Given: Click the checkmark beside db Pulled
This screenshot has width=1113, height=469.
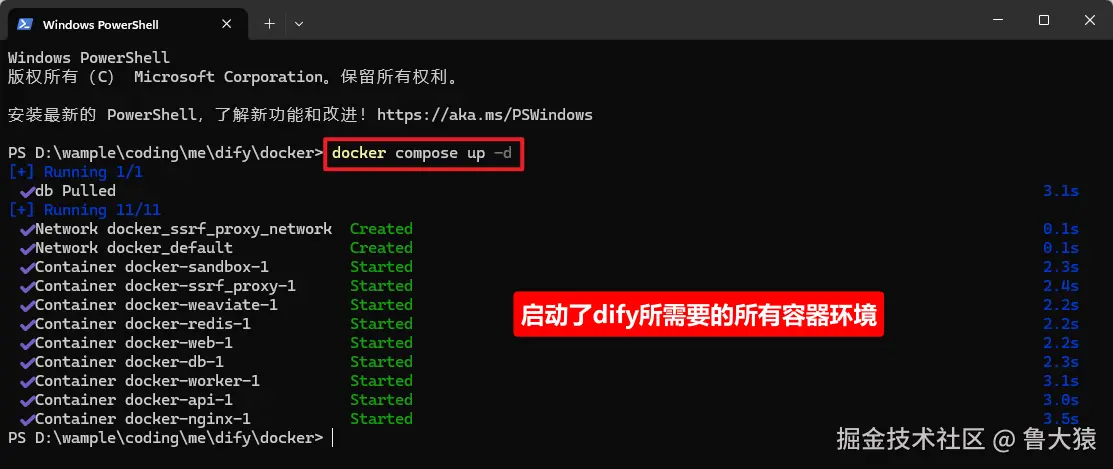Looking at the screenshot, I should coord(27,192).
